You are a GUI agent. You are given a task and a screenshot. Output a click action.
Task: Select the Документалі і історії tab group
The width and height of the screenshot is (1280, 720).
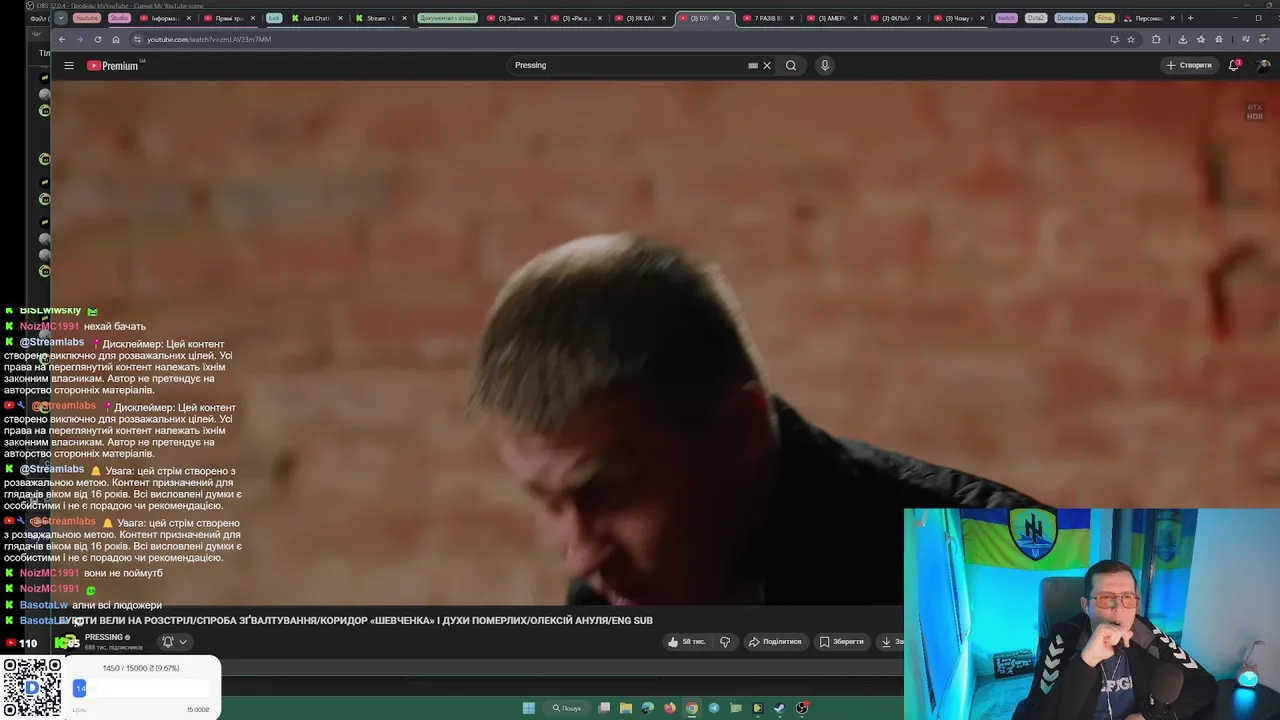(448, 18)
